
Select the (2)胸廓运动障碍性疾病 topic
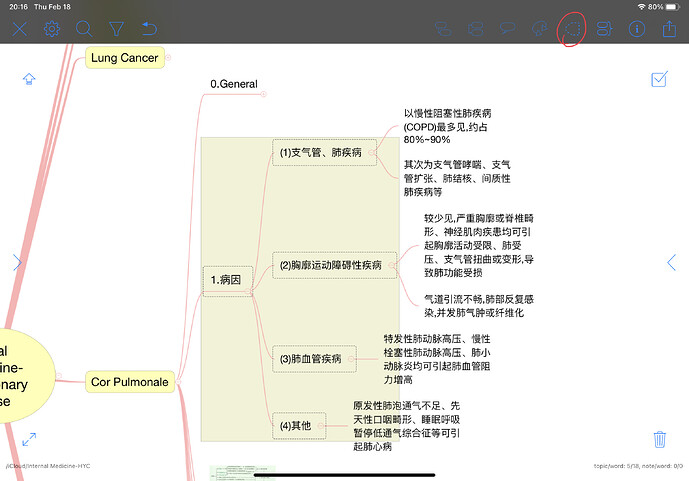tap(334, 265)
